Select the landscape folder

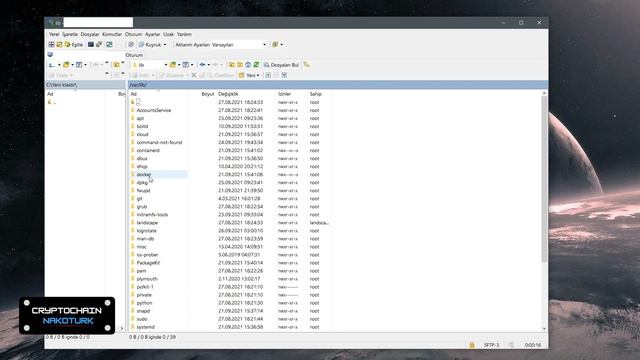click(147, 223)
